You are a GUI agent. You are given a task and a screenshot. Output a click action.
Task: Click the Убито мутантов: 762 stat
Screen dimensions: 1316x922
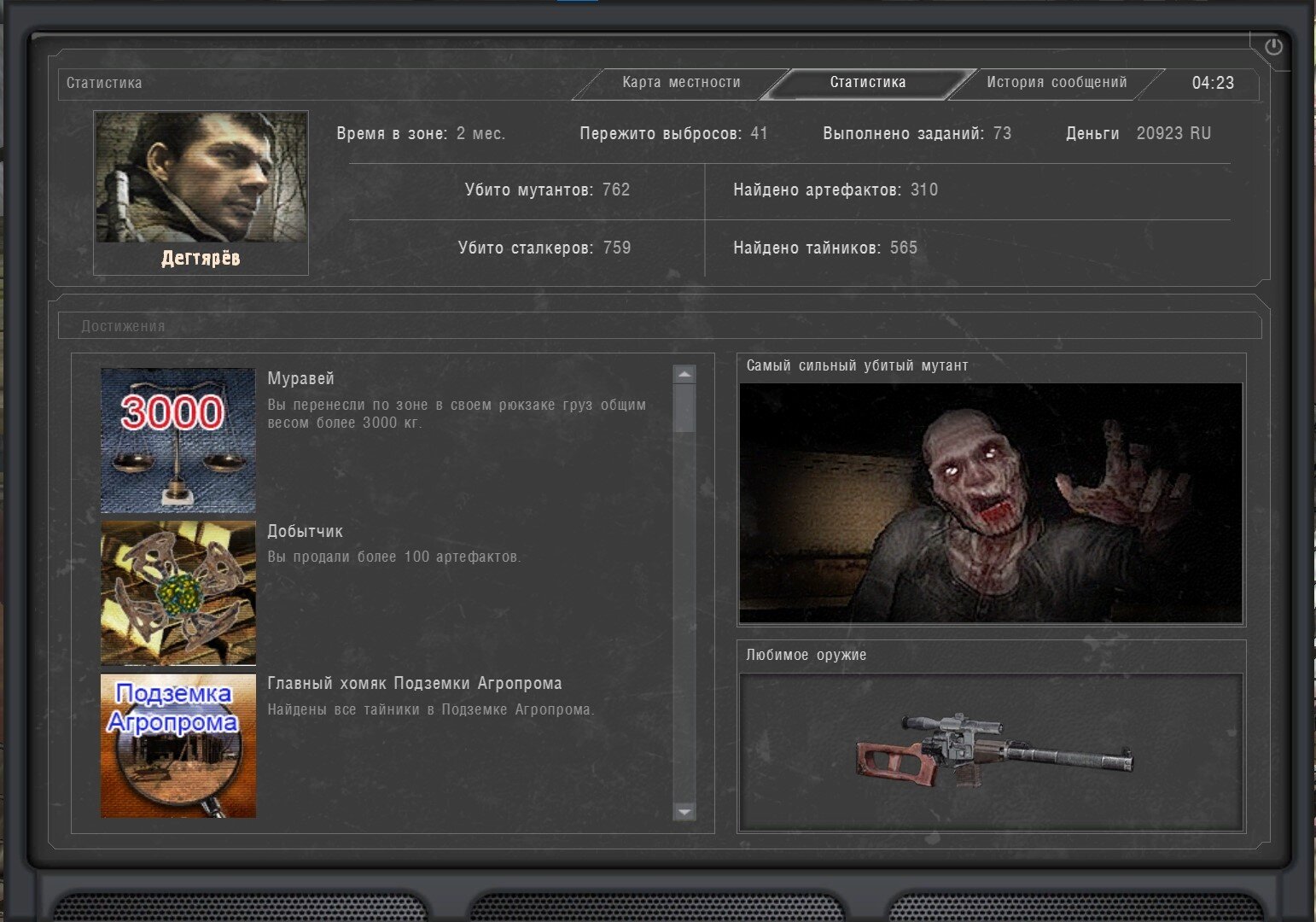pyautogui.click(x=547, y=190)
